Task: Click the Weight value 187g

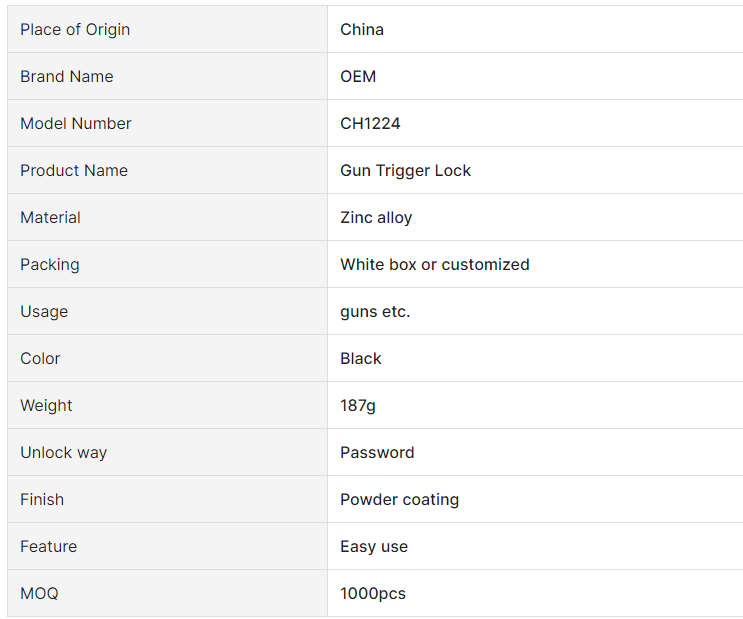Action: tap(358, 406)
